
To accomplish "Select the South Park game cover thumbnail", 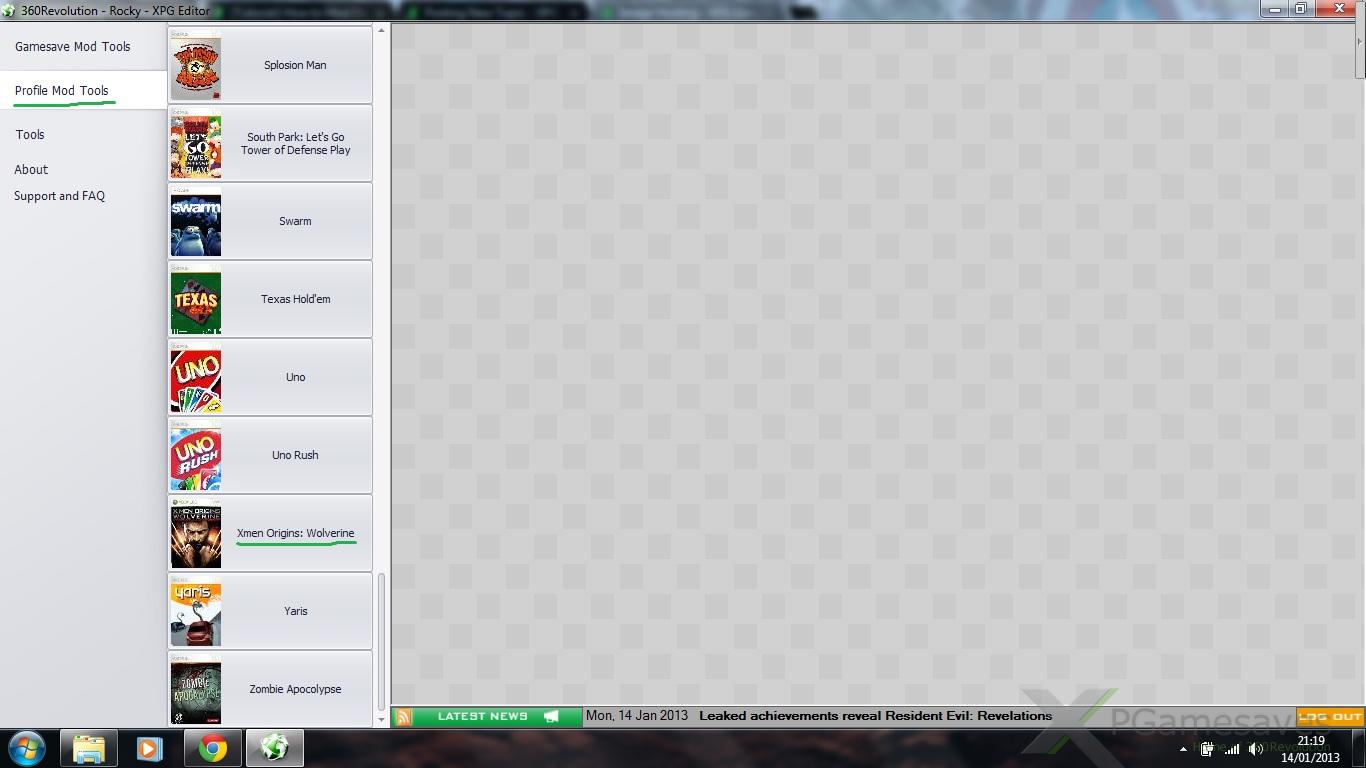I will click(x=196, y=145).
